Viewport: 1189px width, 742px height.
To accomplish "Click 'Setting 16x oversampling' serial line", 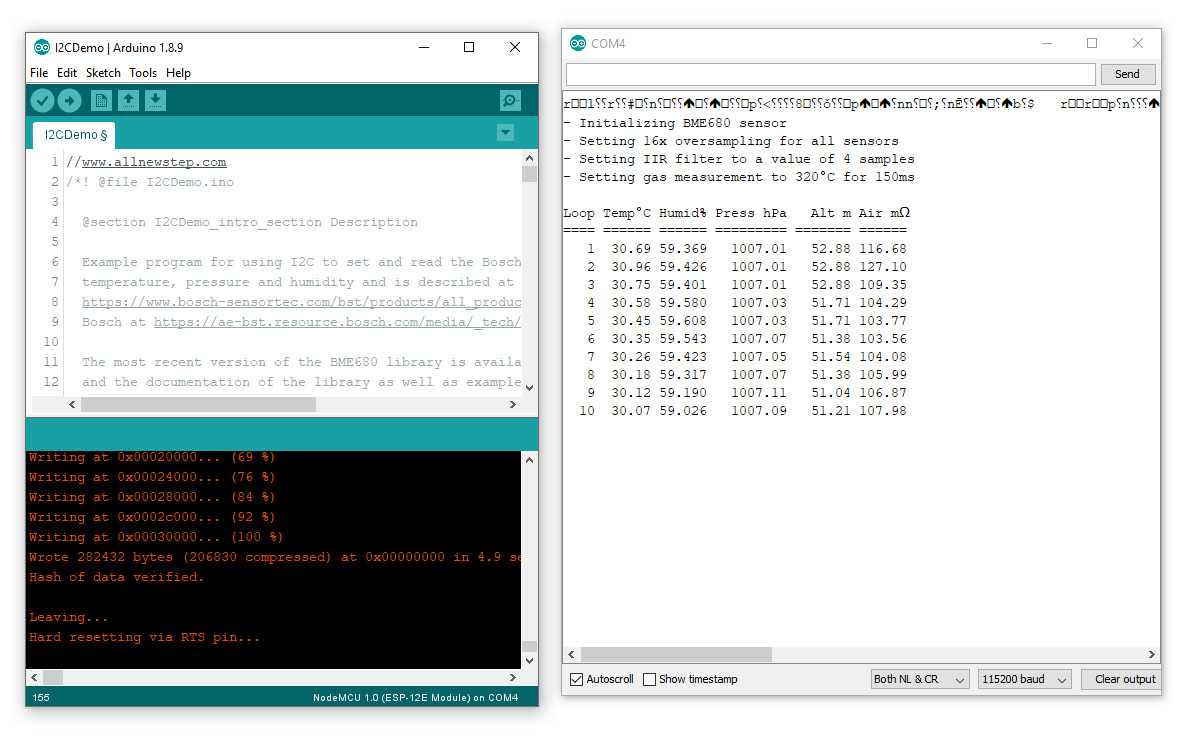I will 731,141.
